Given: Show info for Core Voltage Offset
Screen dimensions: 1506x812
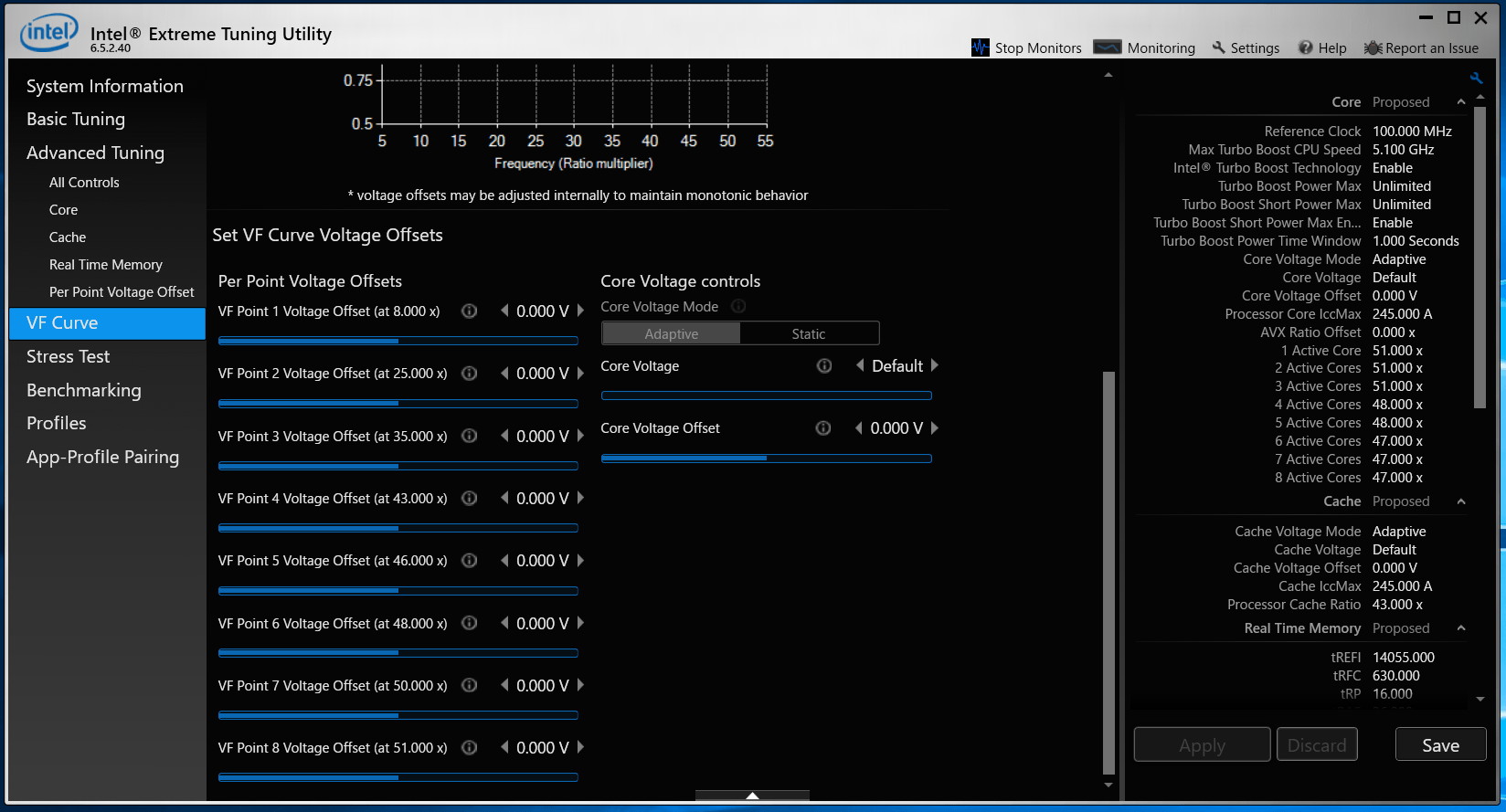Looking at the screenshot, I should click(x=823, y=428).
